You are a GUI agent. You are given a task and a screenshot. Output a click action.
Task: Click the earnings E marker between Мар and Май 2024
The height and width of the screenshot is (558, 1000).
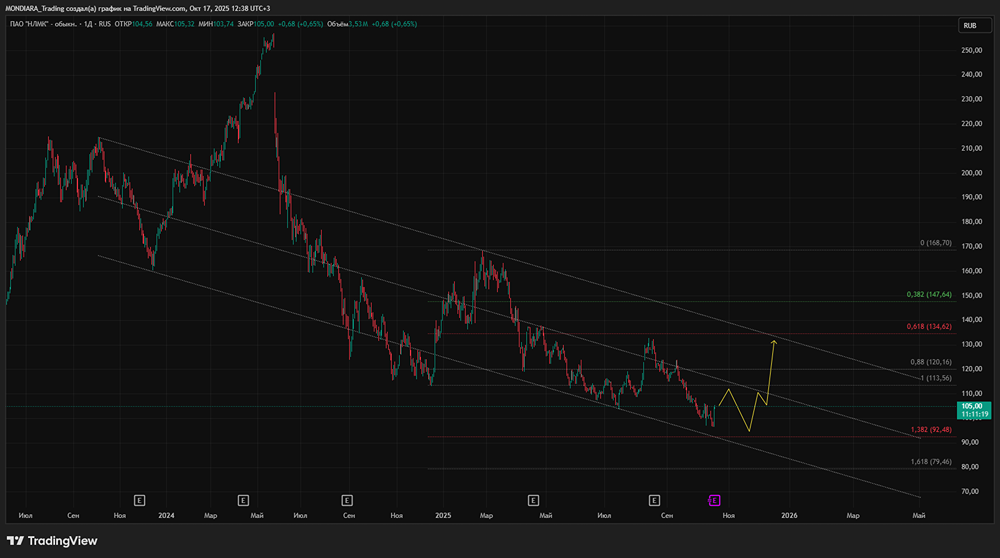tap(243, 498)
